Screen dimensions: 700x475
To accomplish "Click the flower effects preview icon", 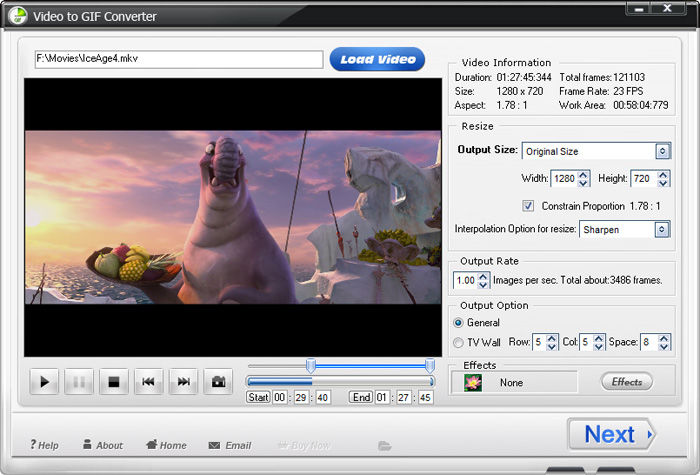I will [473, 383].
